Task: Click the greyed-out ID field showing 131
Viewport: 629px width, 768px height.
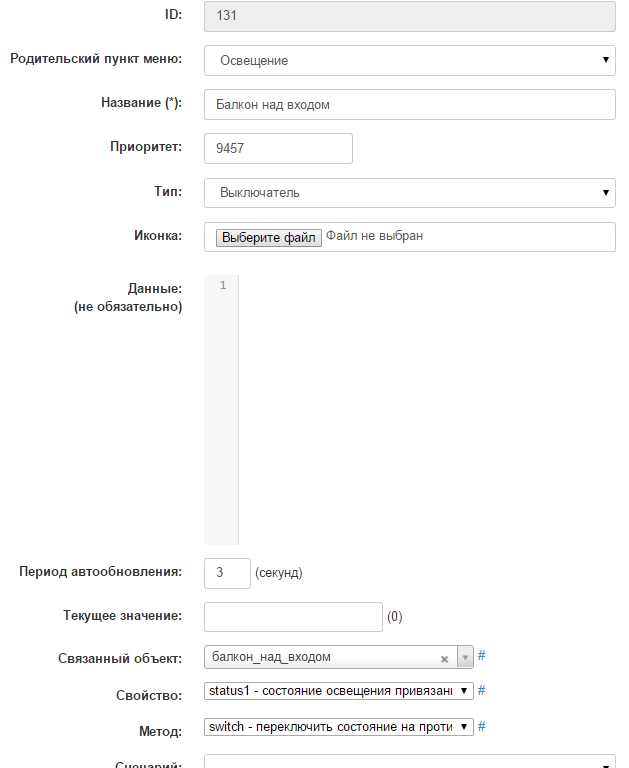Action: (x=409, y=16)
